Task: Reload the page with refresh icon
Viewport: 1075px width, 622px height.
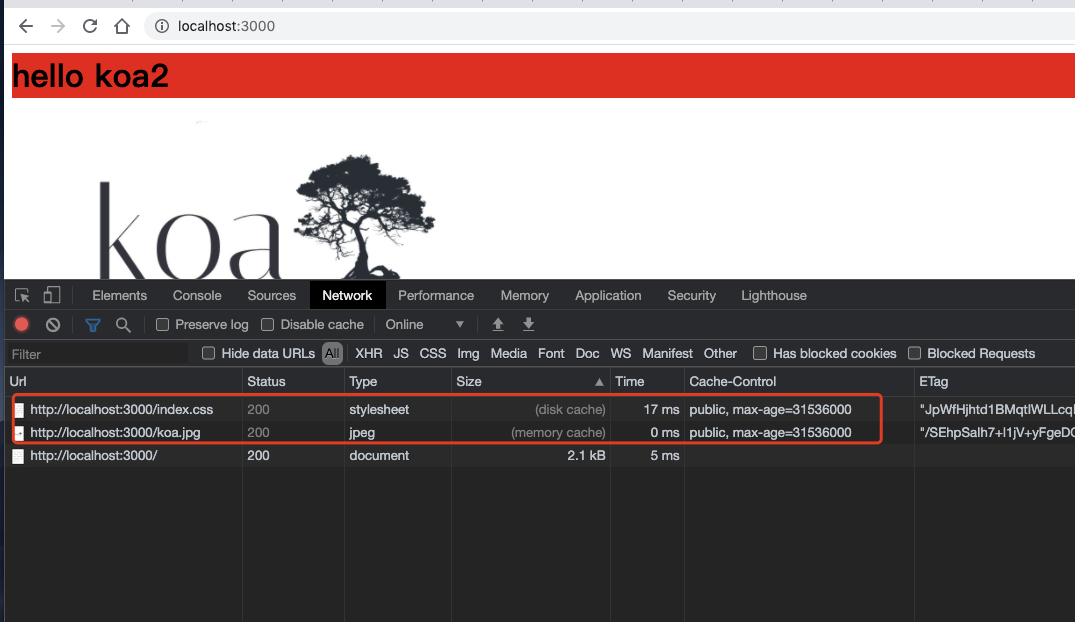Action: [90, 26]
